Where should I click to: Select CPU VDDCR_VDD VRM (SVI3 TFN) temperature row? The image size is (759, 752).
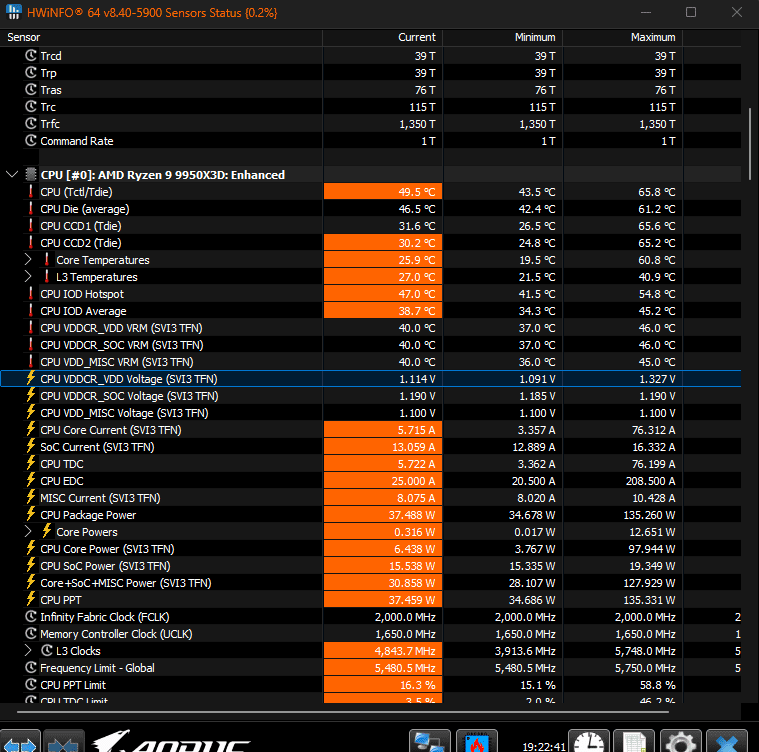point(371,328)
